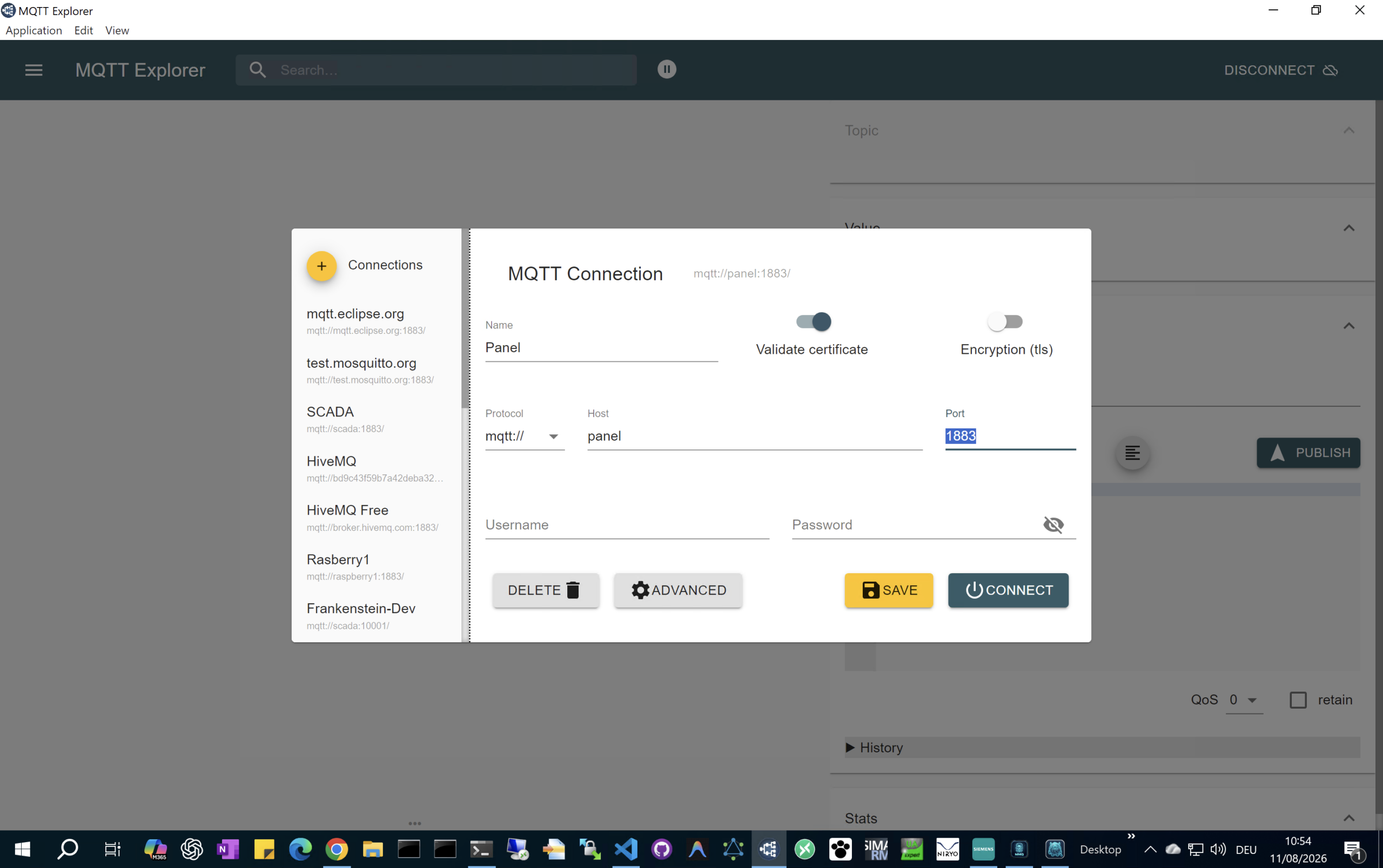Open the Windows notification center
The width and height of the screenshot is (1383, 868).
point(1353,850)
